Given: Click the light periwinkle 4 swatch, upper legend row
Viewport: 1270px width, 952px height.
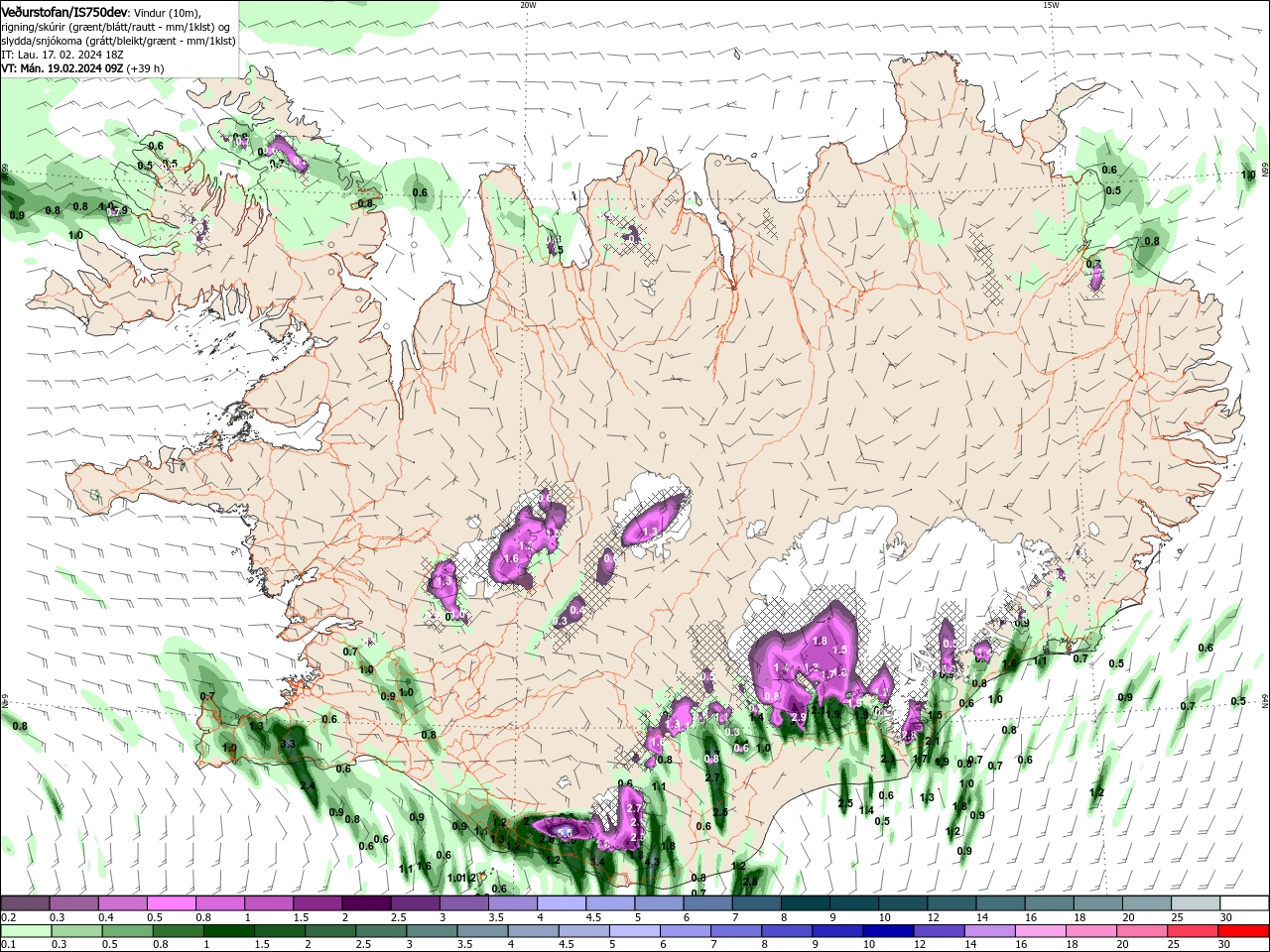Looking at the screenshot, I should [562, 903].
